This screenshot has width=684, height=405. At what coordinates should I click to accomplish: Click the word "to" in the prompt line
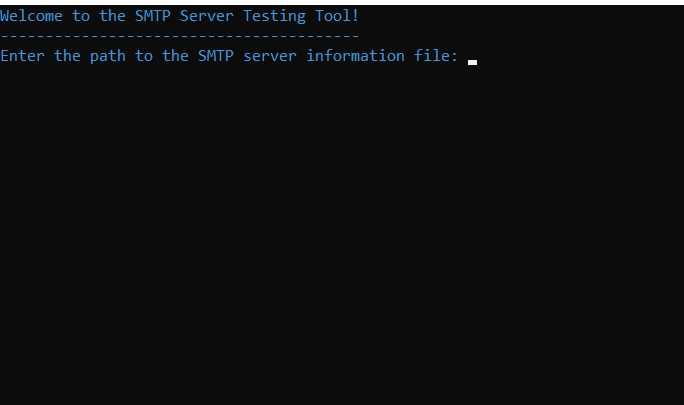[x=144, y=56]
